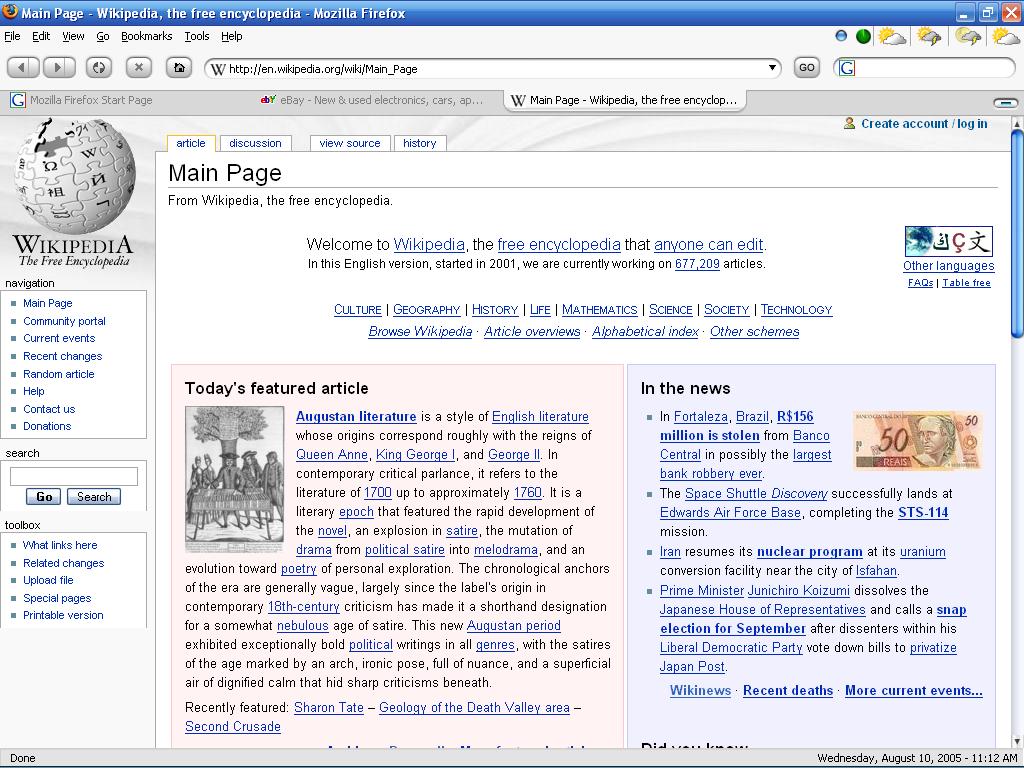Open the Culture category link
Screen dimensions: 1024x768
pos(358,310)
